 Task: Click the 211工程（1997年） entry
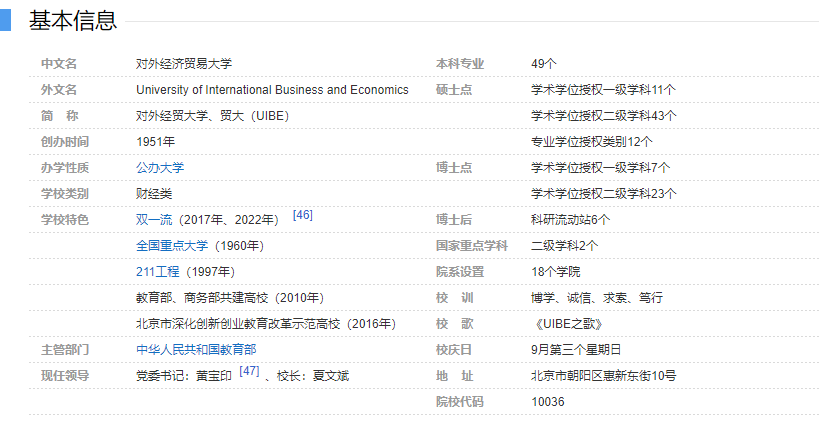pos(185,272)
